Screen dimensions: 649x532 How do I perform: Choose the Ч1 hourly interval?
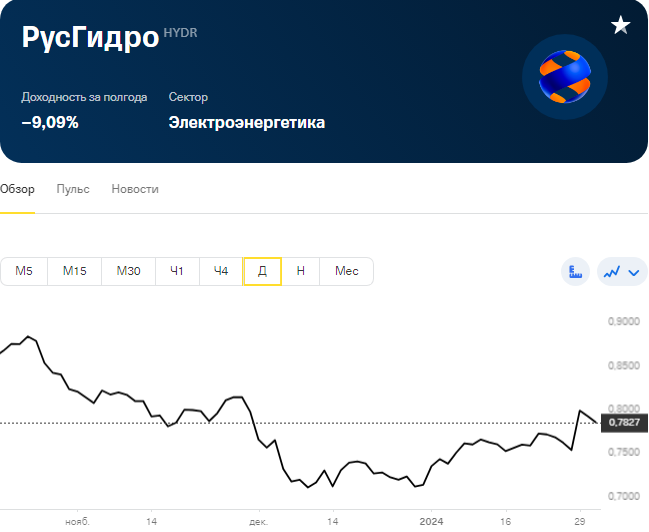point(177,271)
